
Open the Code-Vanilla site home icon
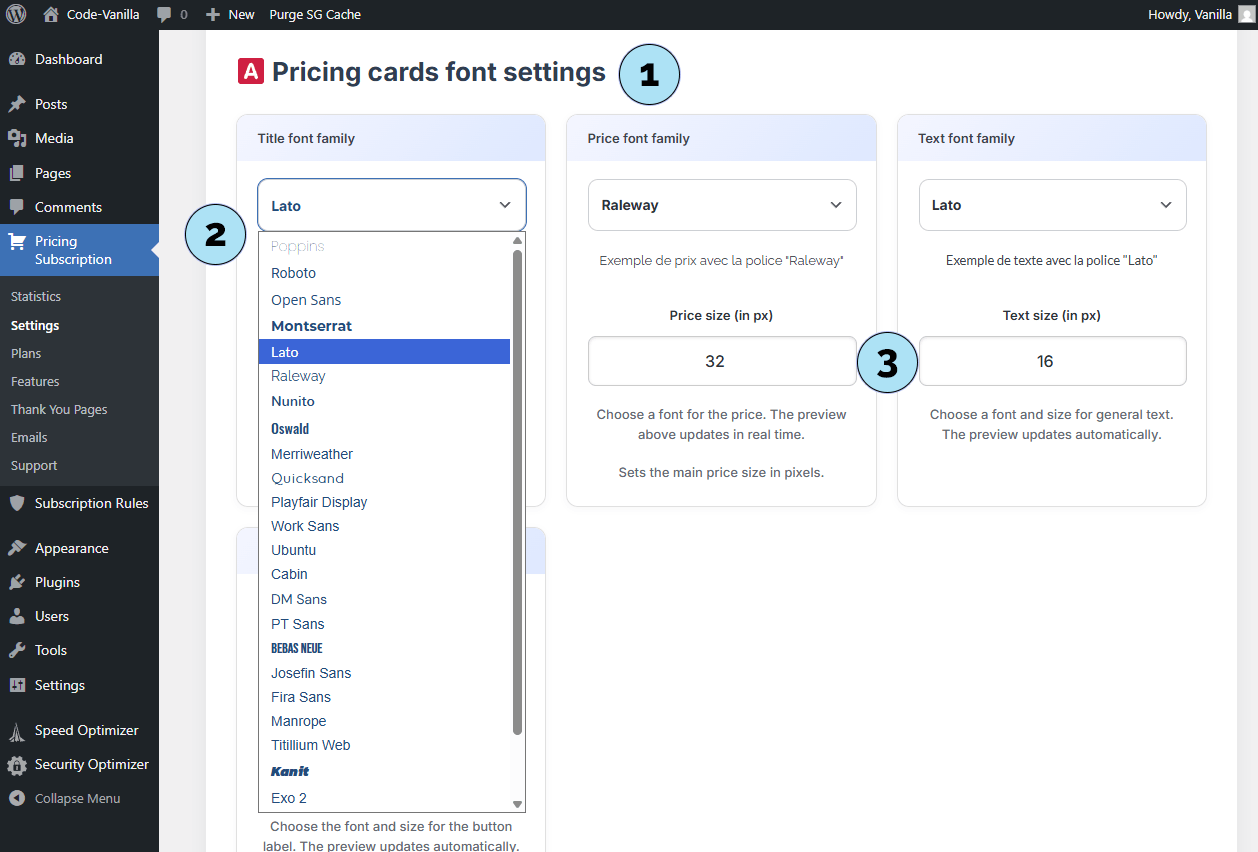tap(51, 15)
